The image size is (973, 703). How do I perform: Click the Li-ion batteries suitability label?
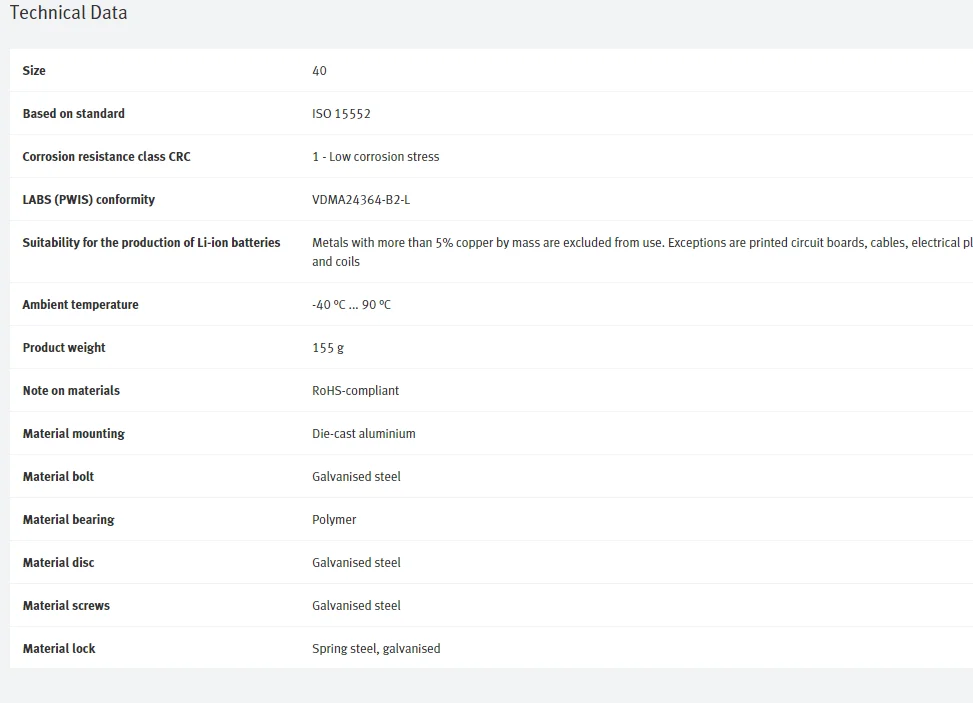(151, 243)
